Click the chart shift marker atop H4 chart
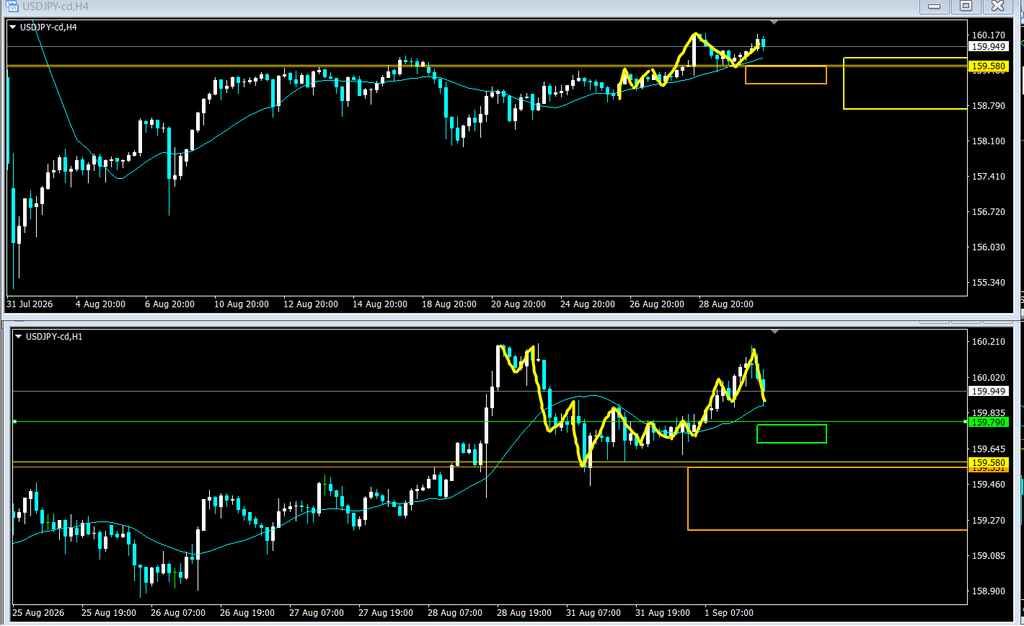 (774, 22)
